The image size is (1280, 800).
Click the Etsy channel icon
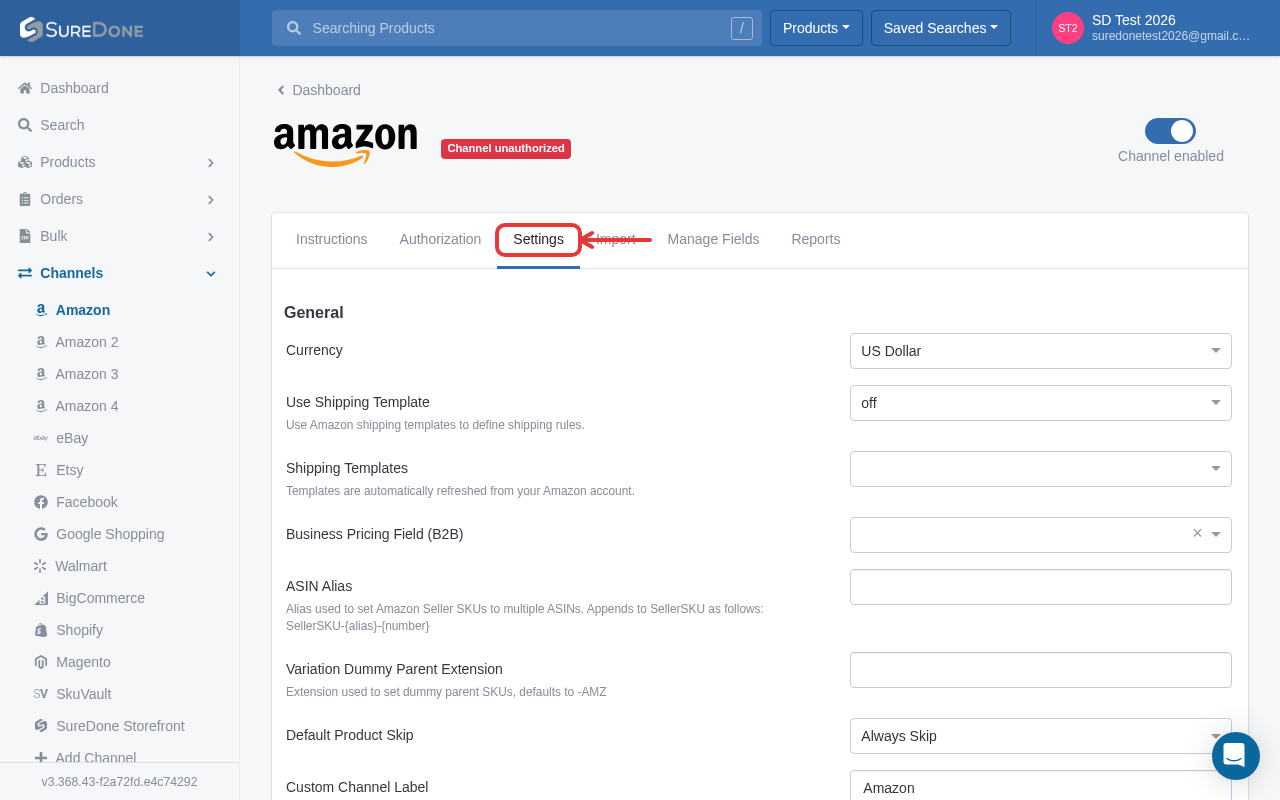tap(41, 470)
